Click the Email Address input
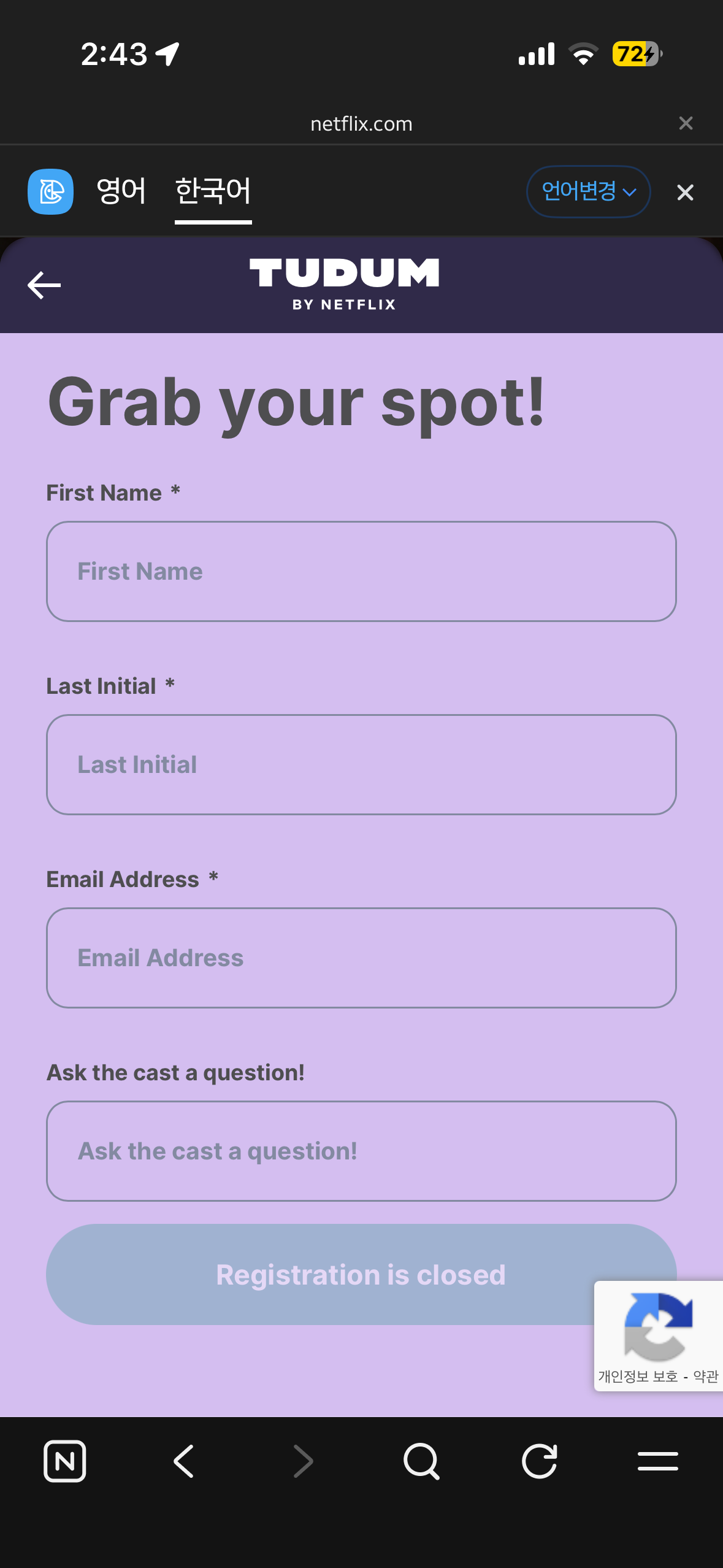This screenshot has height=1568, width=723. pos(361,958)
